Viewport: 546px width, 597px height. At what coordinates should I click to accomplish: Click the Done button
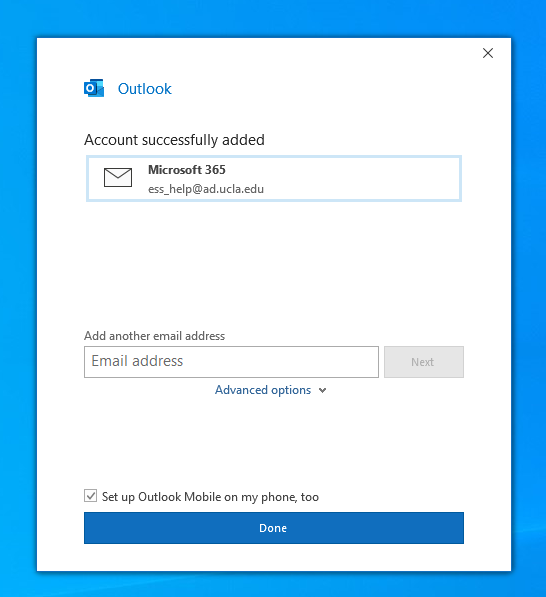(274, 528)
